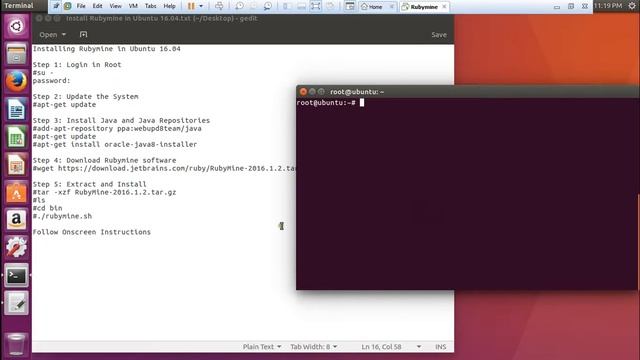Click the '#cd bin' line
This screenshot has width=640, height=360.
[47, 208]
